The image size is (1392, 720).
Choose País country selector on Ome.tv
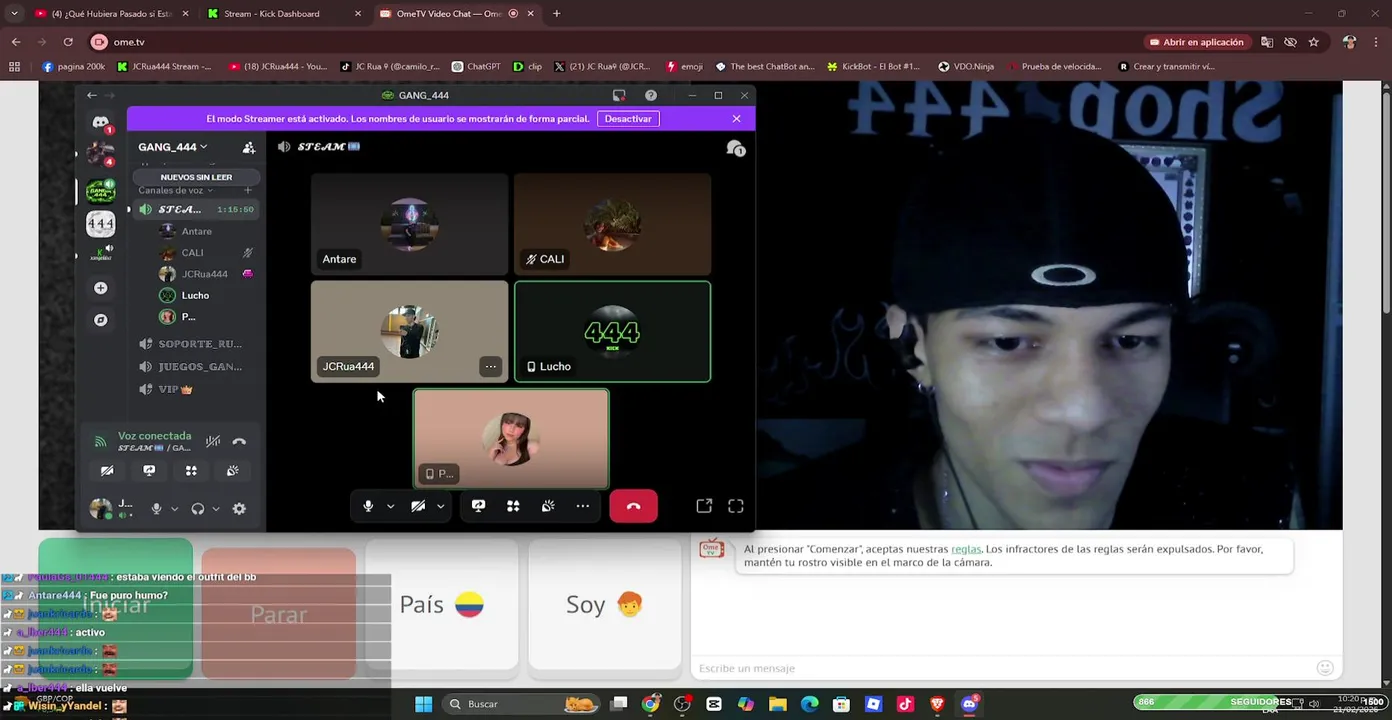click(x=441, y=604)
